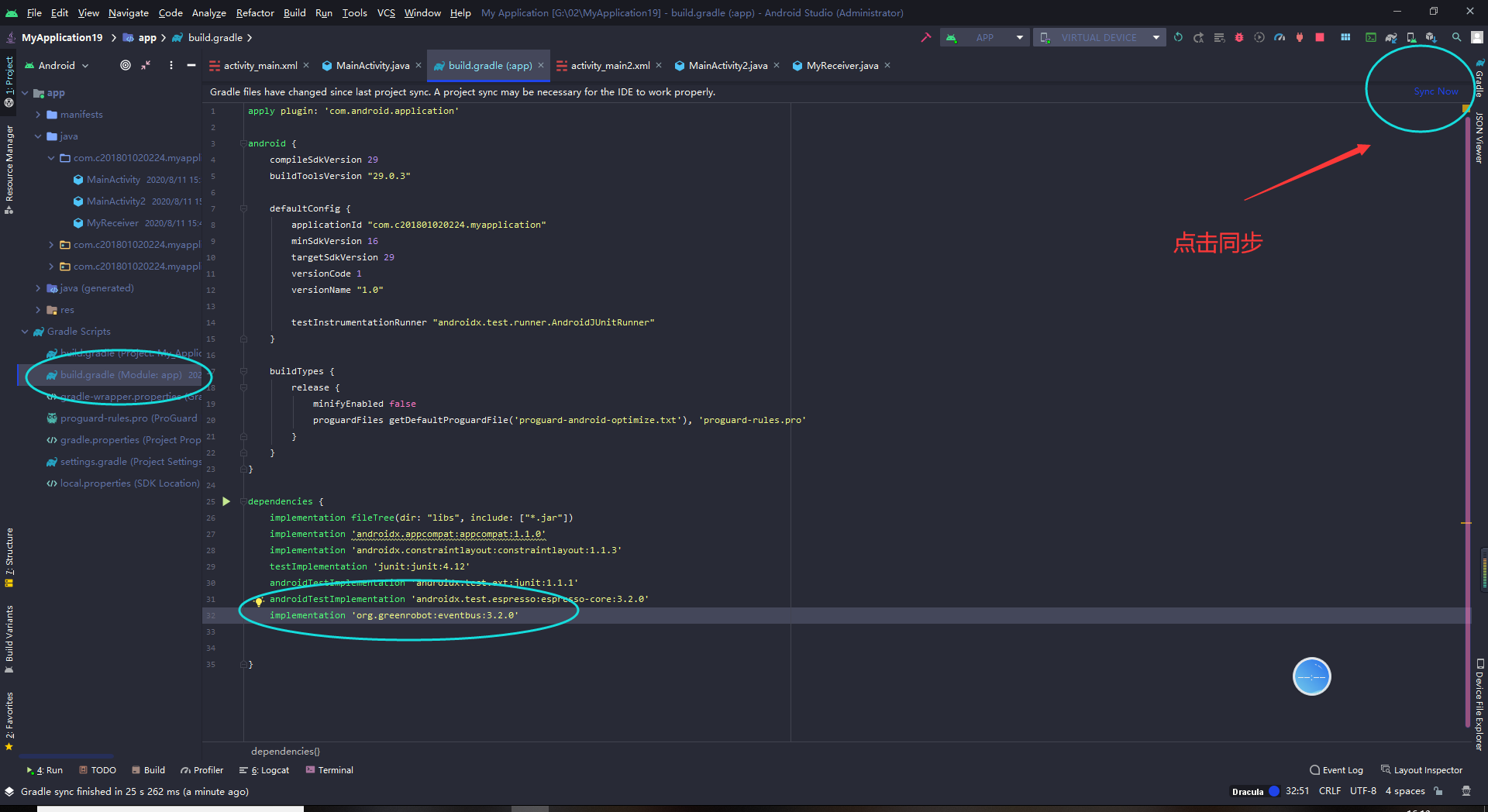
Task: Open the Analyze menu
Action: tap(208, 12)
